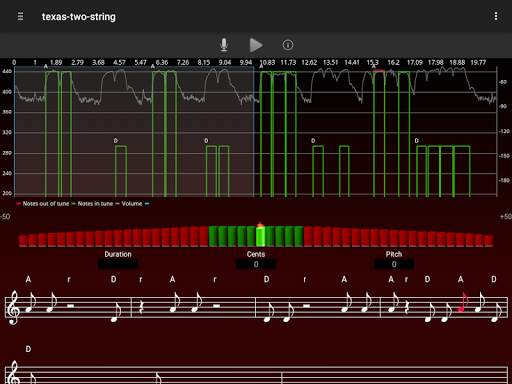Click the 10.83 time marker on the graph
The image size is (512, 384).
pos(267,62)
